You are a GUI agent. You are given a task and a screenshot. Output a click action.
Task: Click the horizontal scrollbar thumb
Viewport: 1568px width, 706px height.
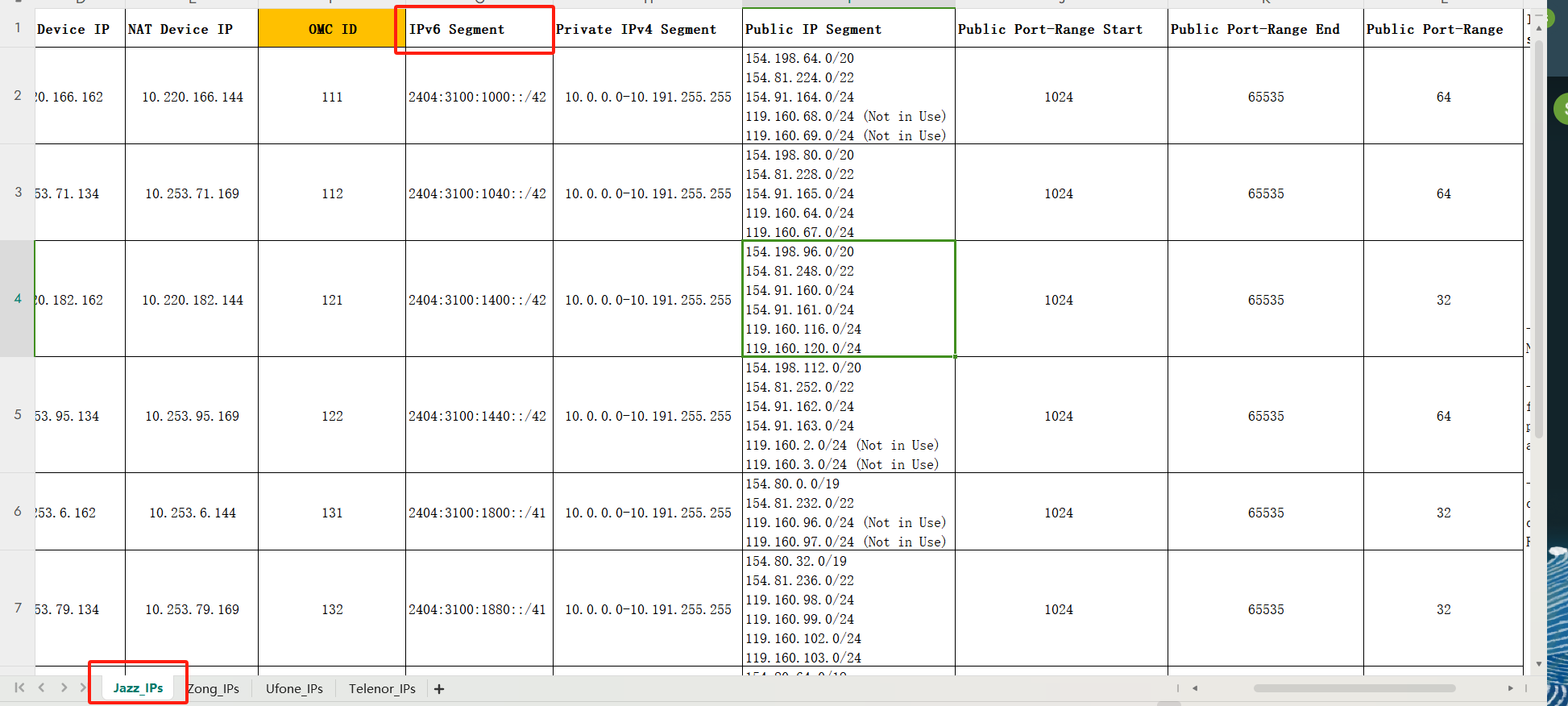1354,688
